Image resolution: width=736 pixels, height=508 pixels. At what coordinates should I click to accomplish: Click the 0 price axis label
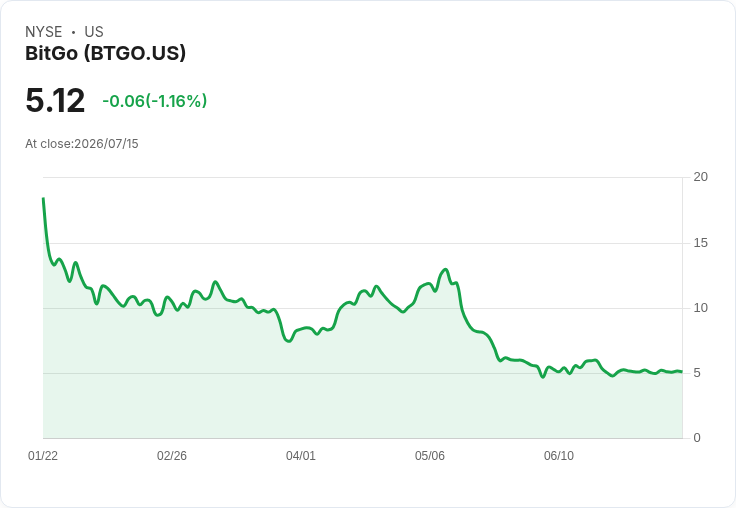(x=697, y=438)
